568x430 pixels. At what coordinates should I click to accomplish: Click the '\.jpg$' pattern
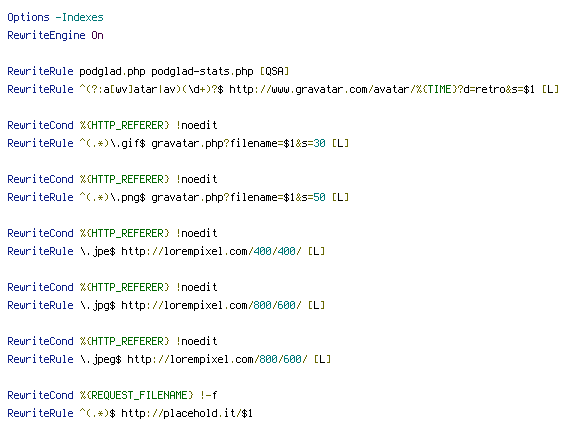97,305
